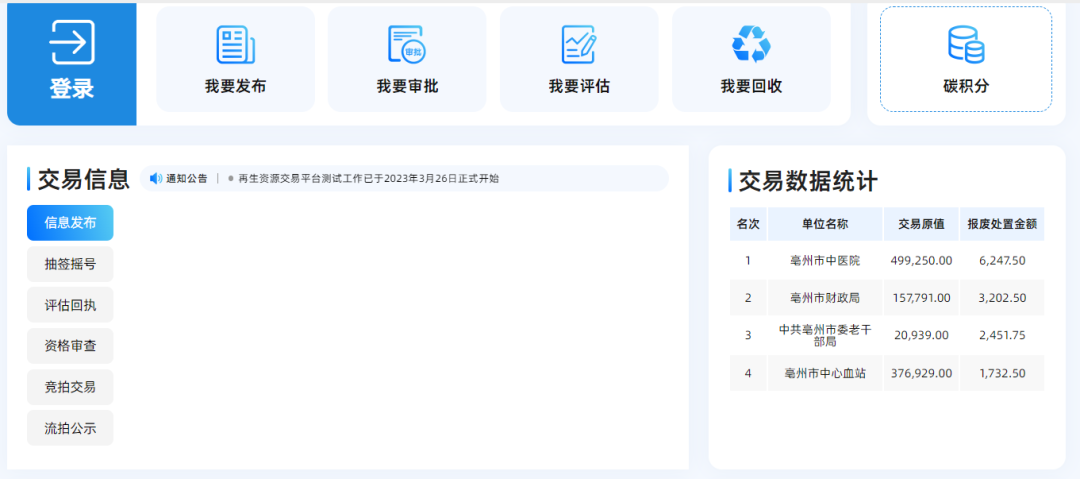Viewport: 1080px width, 479px height.
Task: Click the 报废处置金额 column header
Action: [1001, 224]
